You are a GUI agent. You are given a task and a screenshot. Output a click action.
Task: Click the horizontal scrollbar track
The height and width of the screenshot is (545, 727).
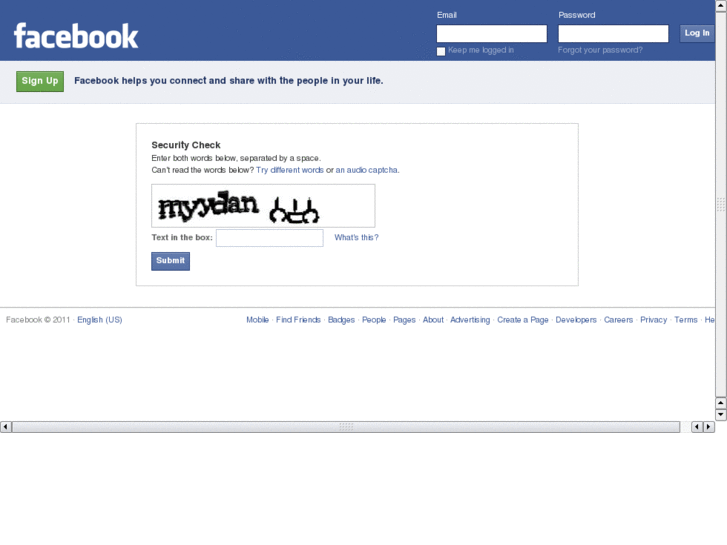pyautogui.click(x=346, y=427)
